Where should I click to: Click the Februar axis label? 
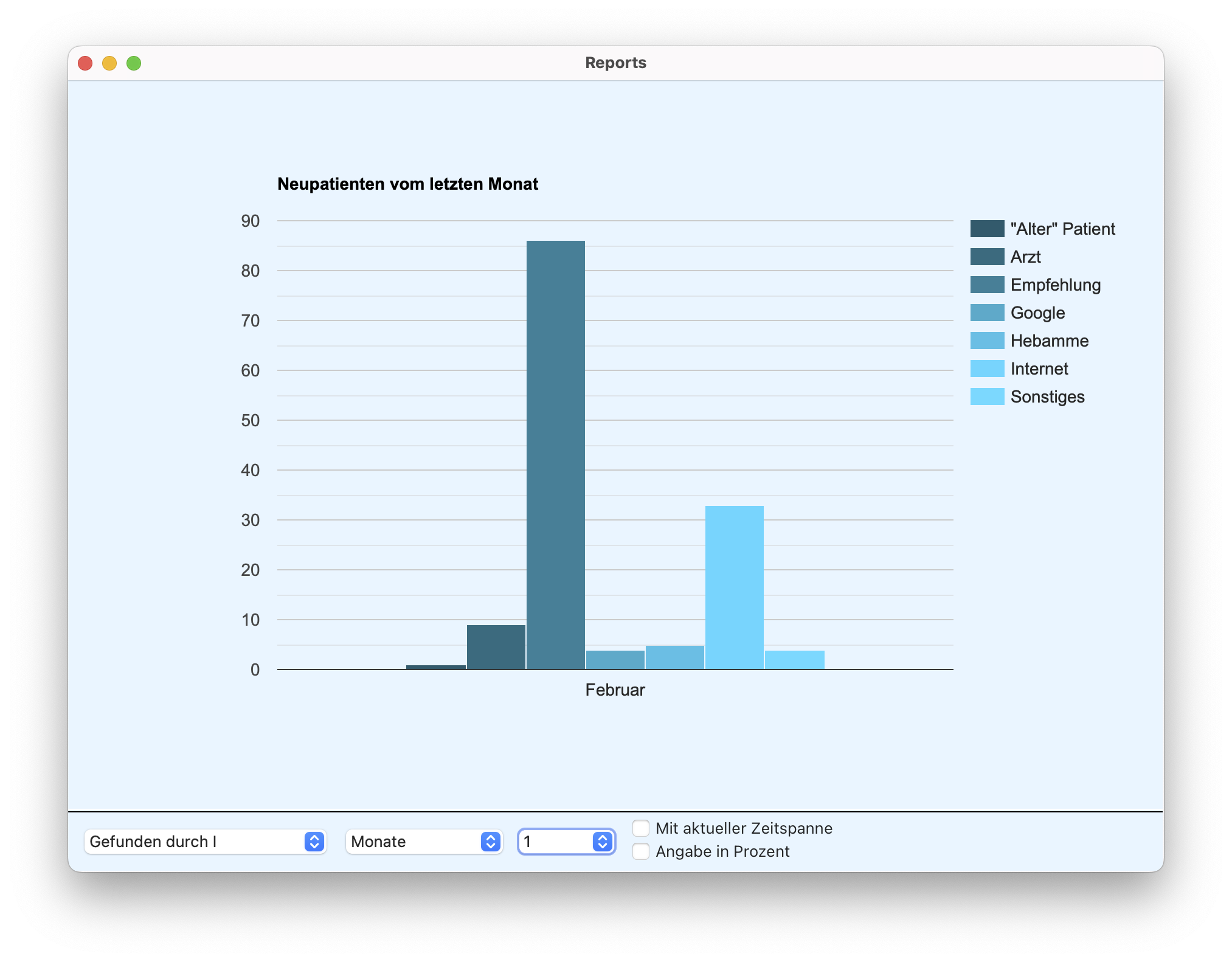click(615, 690)
